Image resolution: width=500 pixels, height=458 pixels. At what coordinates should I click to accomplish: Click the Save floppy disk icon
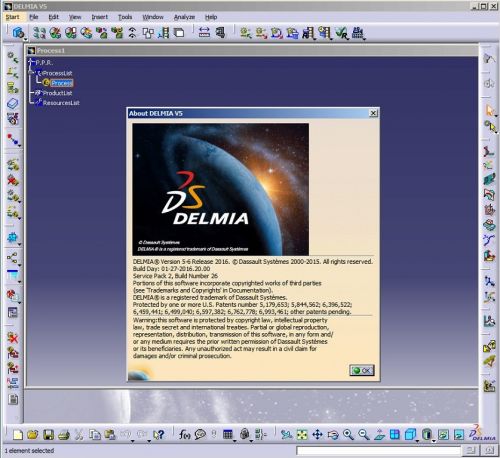click(48, 434)
